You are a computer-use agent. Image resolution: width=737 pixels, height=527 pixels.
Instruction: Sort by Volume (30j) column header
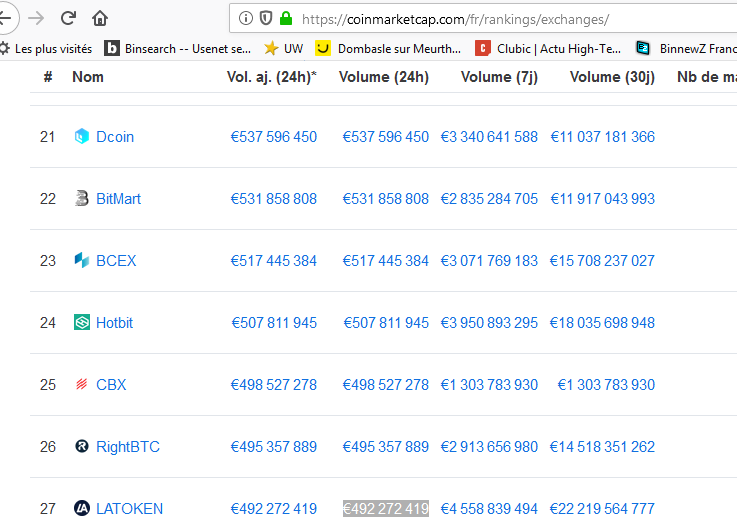(x=612, y=77)
